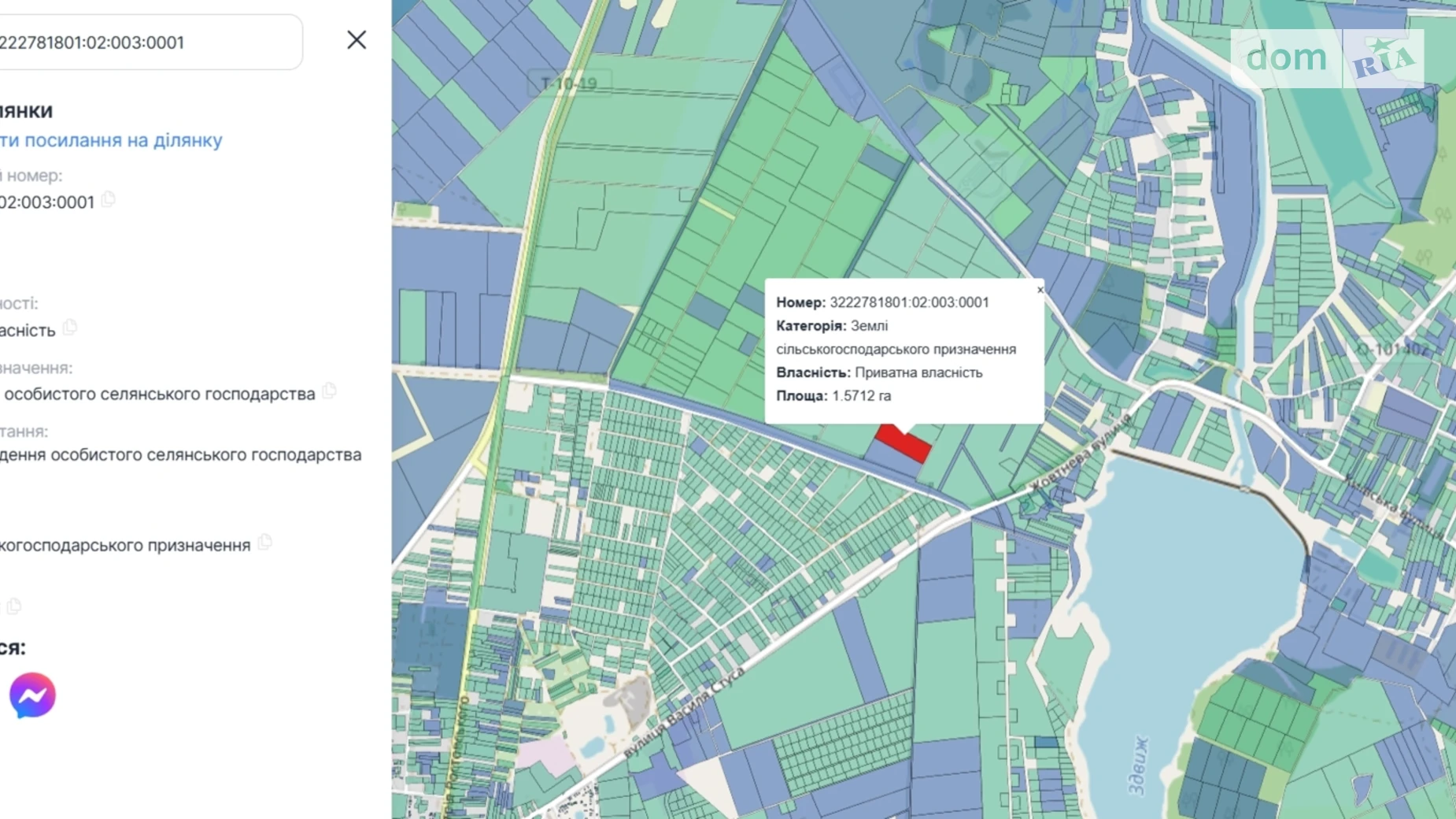Click the Жовтнева вулиця street label
The image size is (1456, 819).
1081,453
